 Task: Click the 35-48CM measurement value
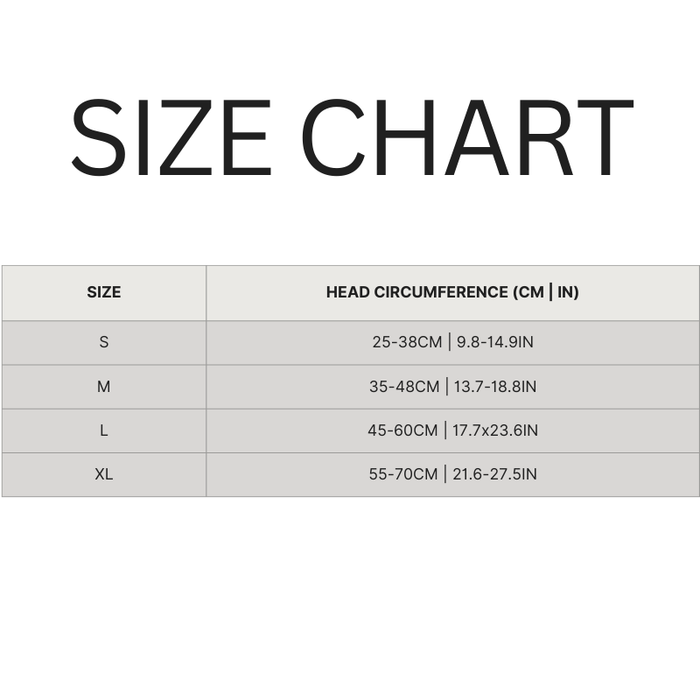tap(405, 386)
